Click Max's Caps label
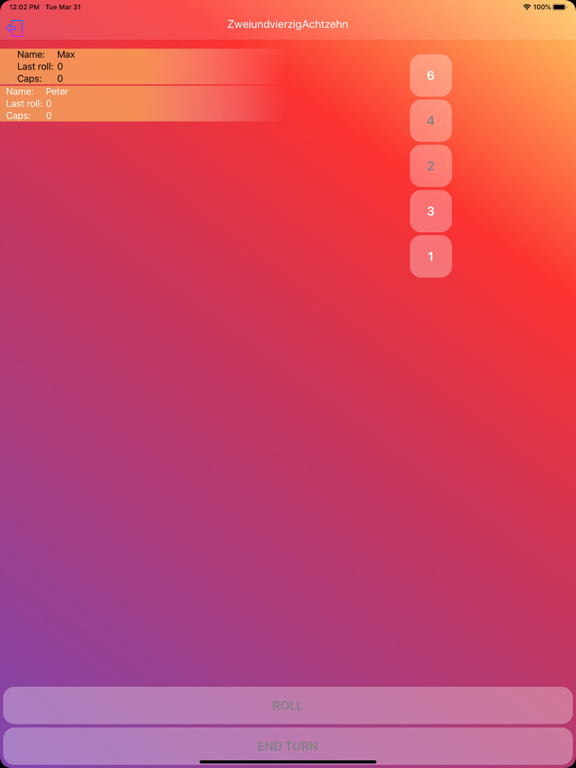The width and height of the screenshot is (576, 768). (29, 78)
